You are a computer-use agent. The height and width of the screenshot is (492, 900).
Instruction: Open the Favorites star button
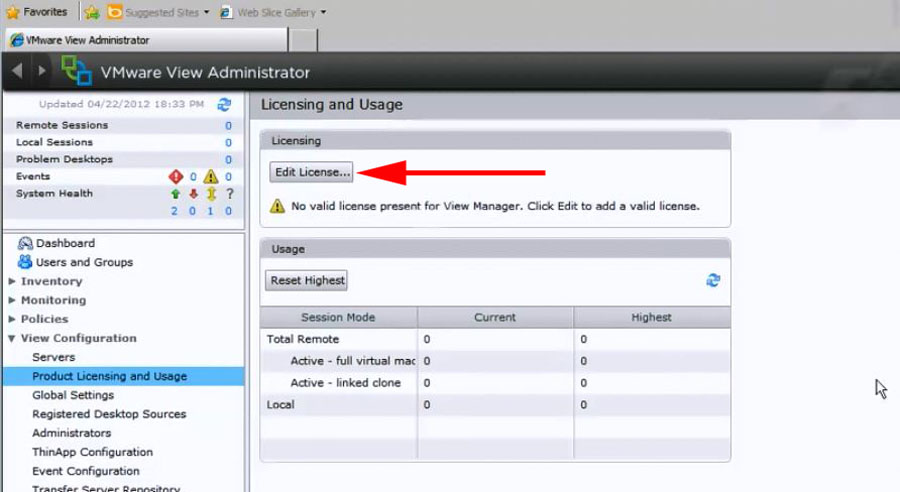tap(37, 11)
